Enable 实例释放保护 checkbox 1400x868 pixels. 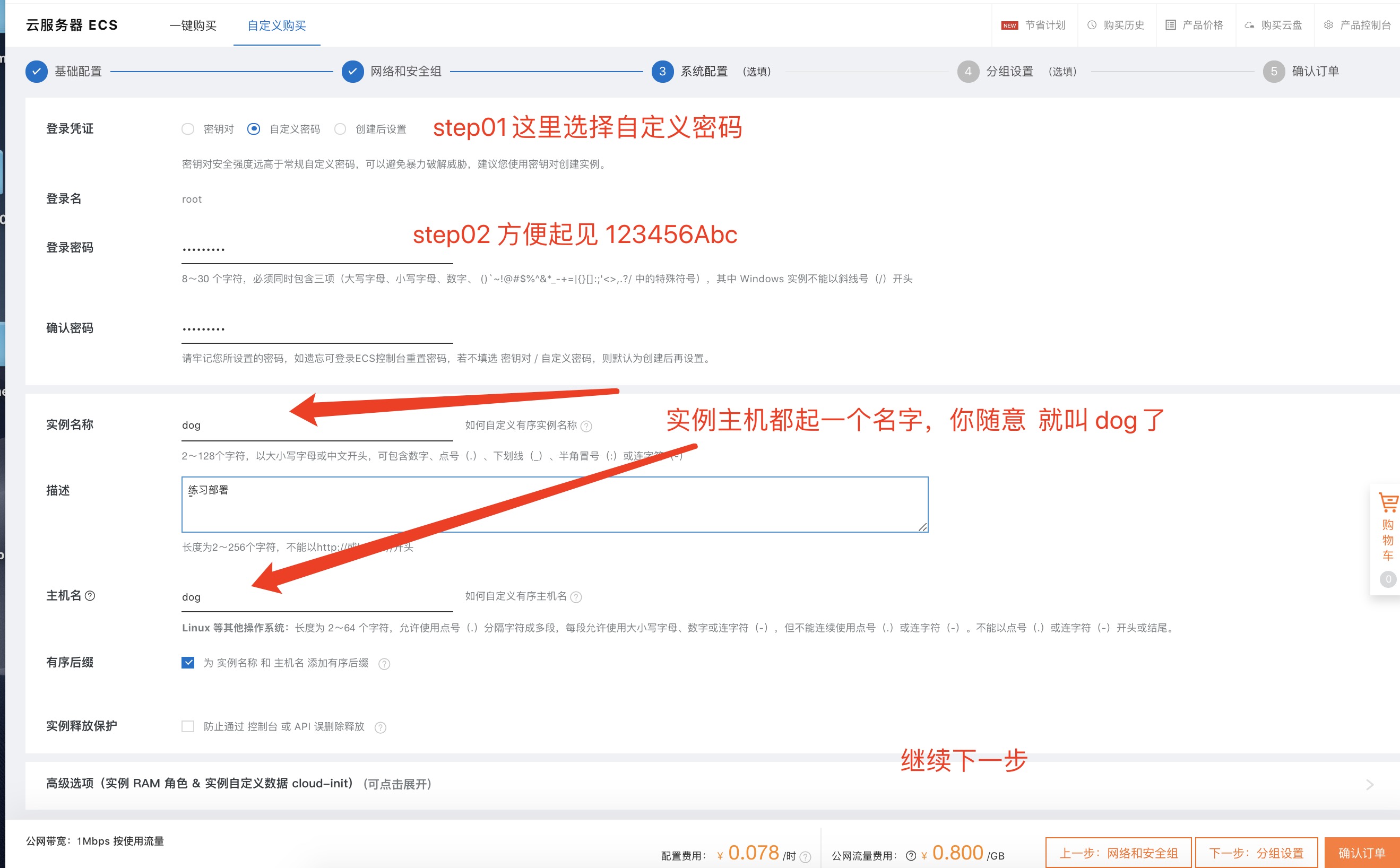(188, 726)
